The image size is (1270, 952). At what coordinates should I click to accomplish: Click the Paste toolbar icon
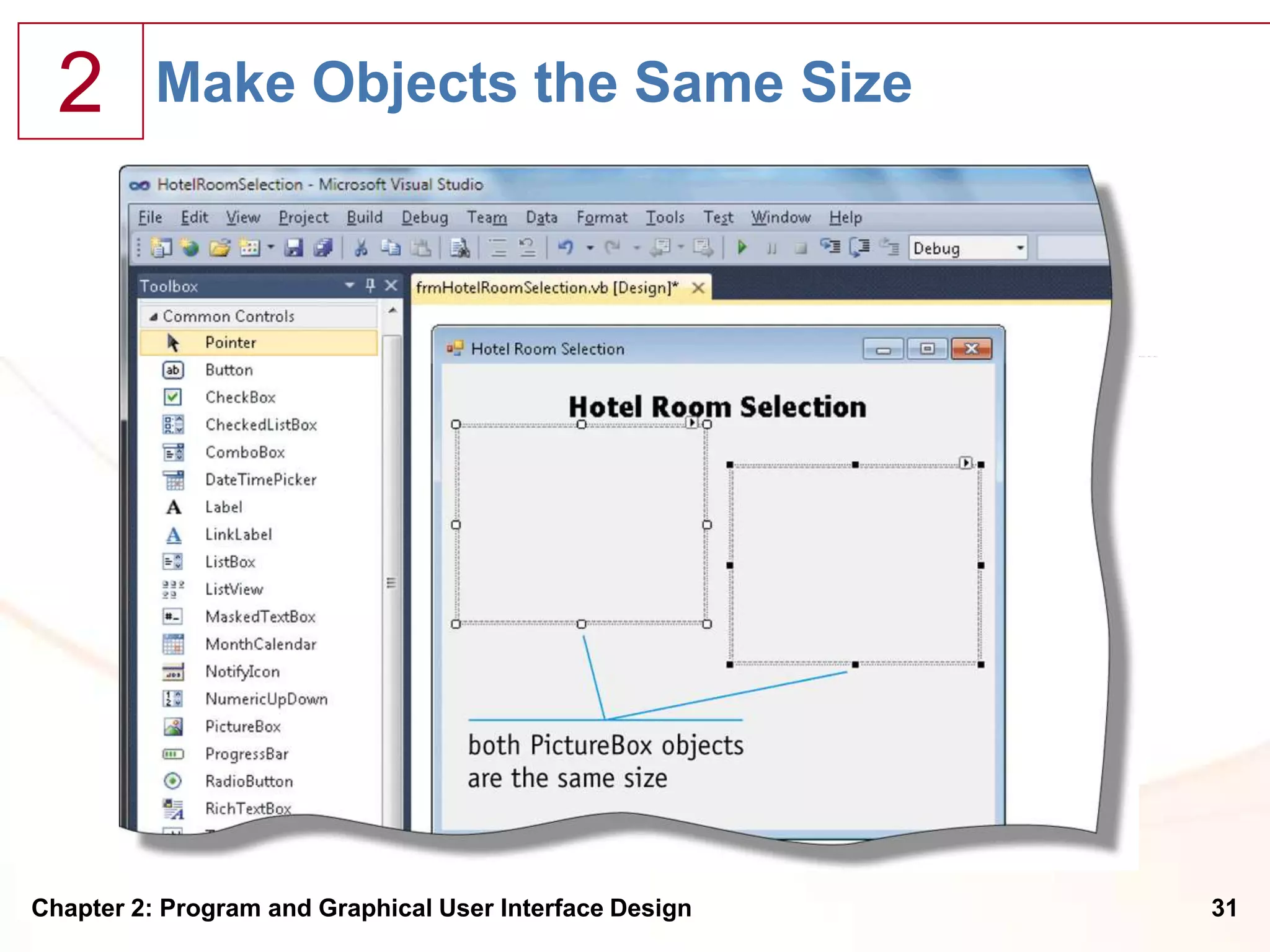pos(421,248)
